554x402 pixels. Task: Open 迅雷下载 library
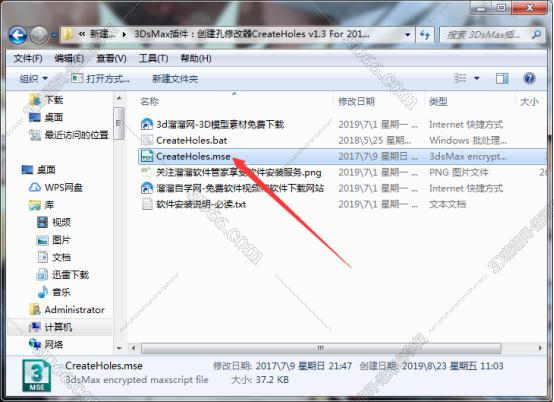tap(70, 274)
